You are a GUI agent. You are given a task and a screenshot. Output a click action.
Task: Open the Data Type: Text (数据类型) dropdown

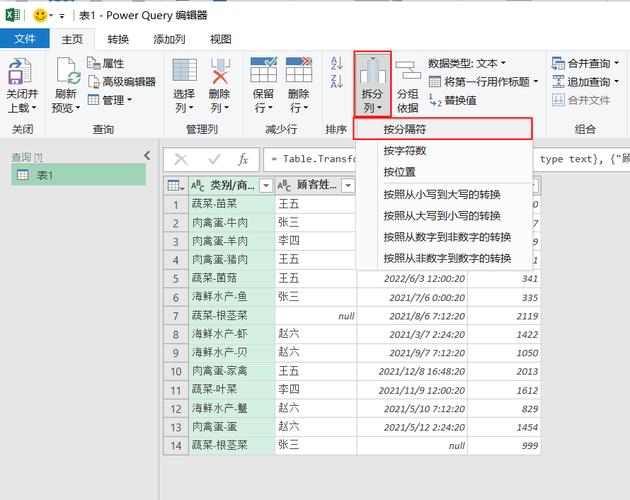point(466,63)
